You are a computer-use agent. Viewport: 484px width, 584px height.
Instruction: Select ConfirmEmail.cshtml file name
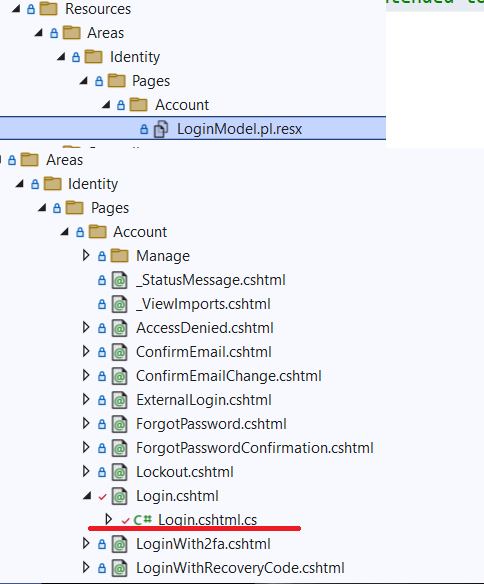(204, 352)
